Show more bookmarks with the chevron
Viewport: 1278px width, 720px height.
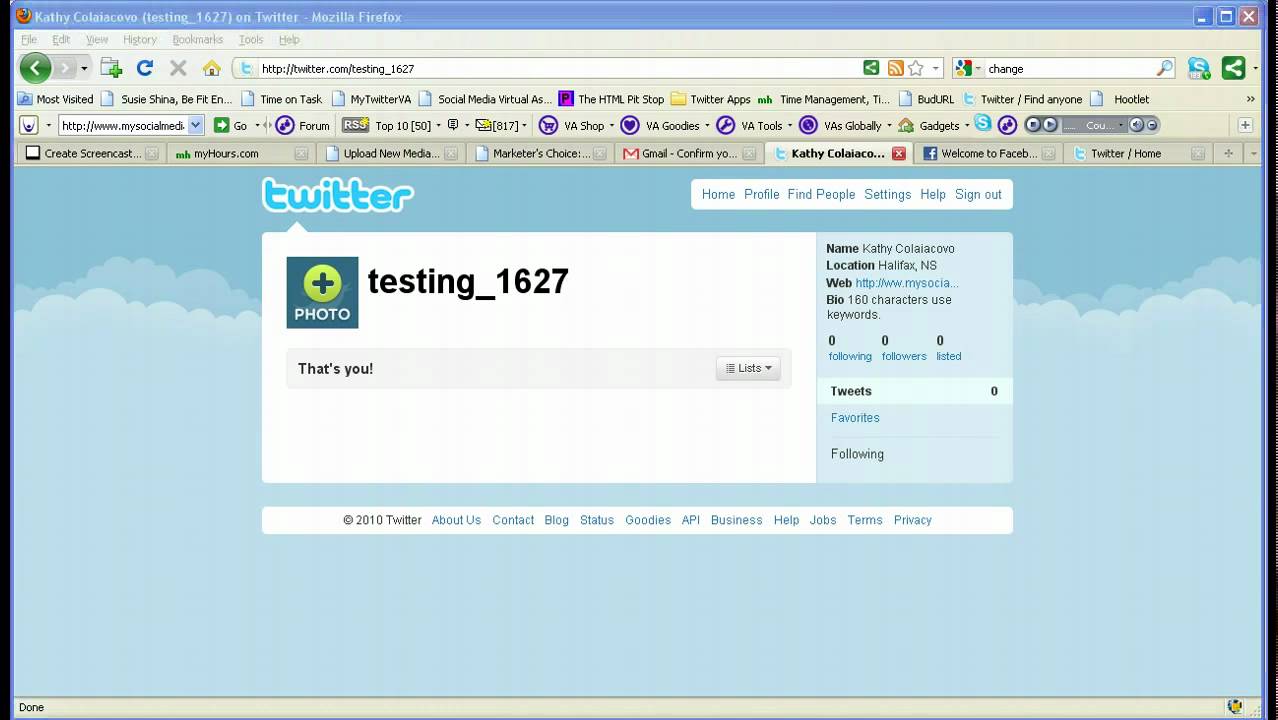[x=1250, y=99]
